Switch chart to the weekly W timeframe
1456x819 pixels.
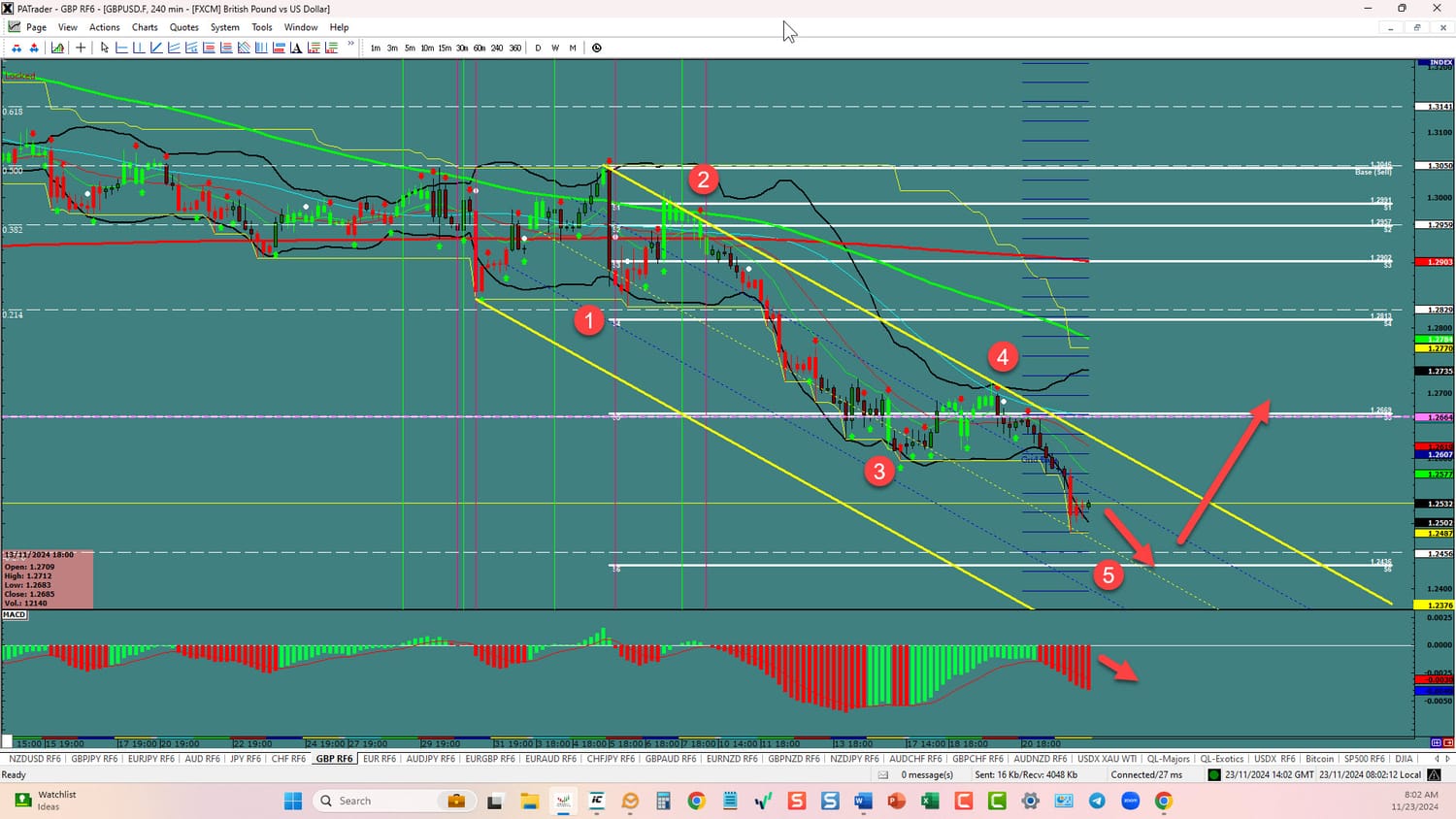555,48
